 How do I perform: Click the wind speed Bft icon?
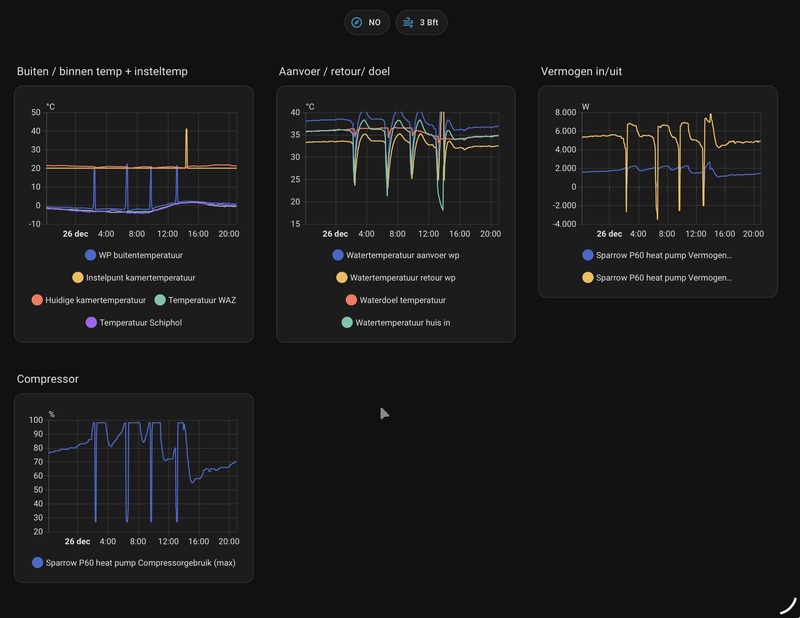tap(408, 22)
